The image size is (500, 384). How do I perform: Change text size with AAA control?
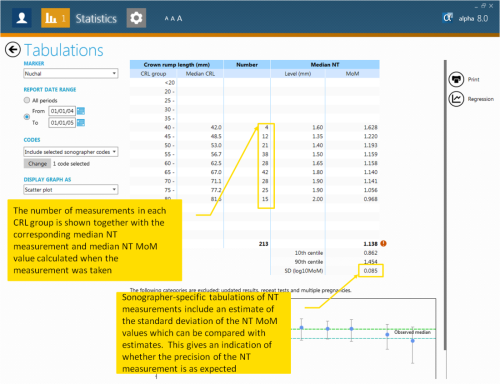pos(173,19)
